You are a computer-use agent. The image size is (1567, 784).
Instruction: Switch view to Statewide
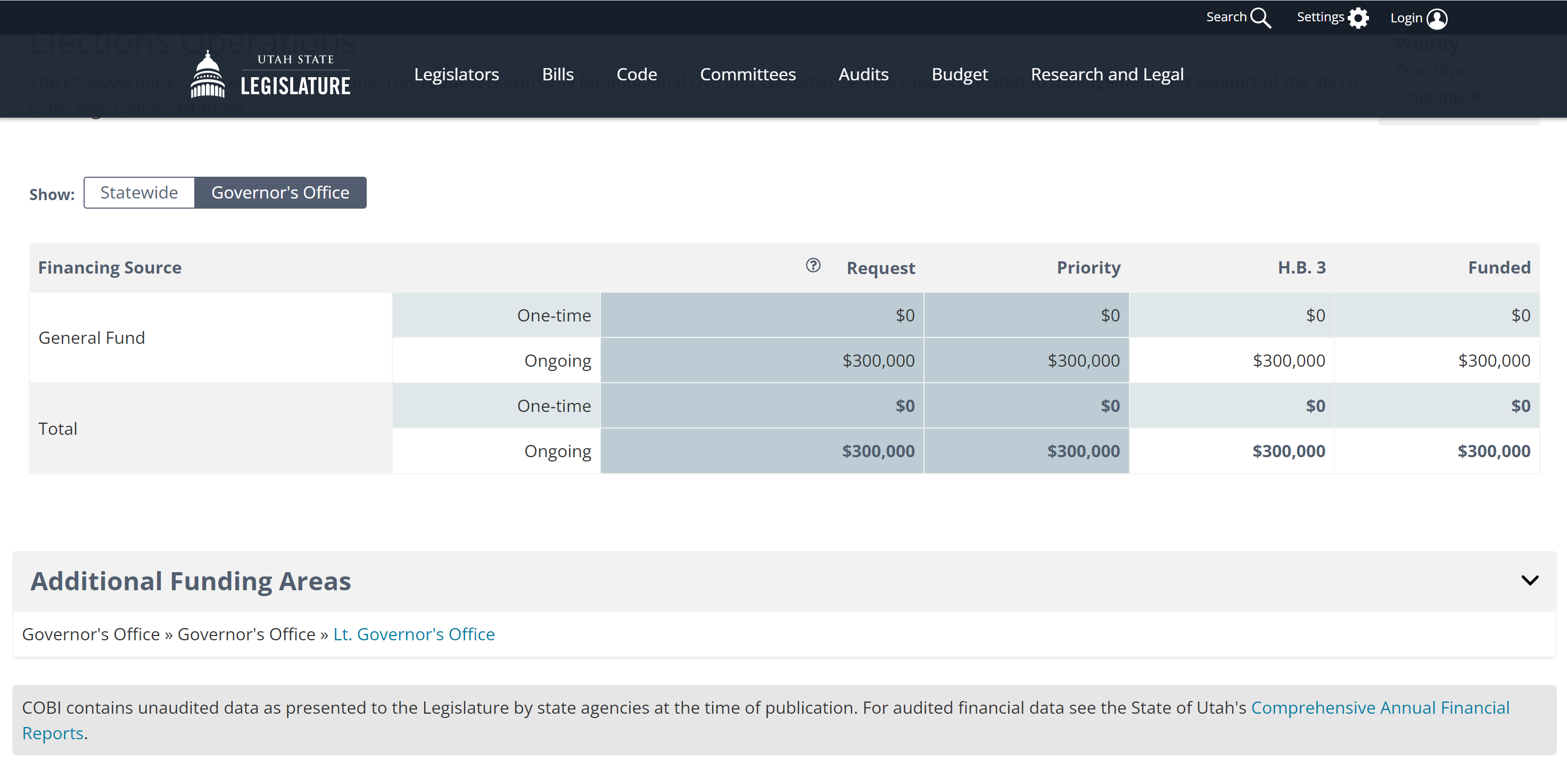(x=139, y=193)
